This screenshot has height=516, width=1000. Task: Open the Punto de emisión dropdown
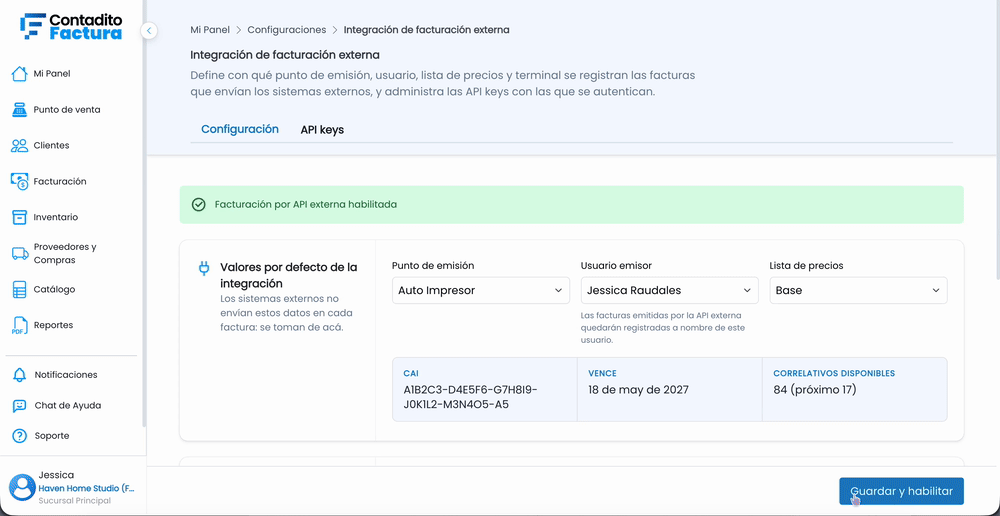[x=481, y=290]
